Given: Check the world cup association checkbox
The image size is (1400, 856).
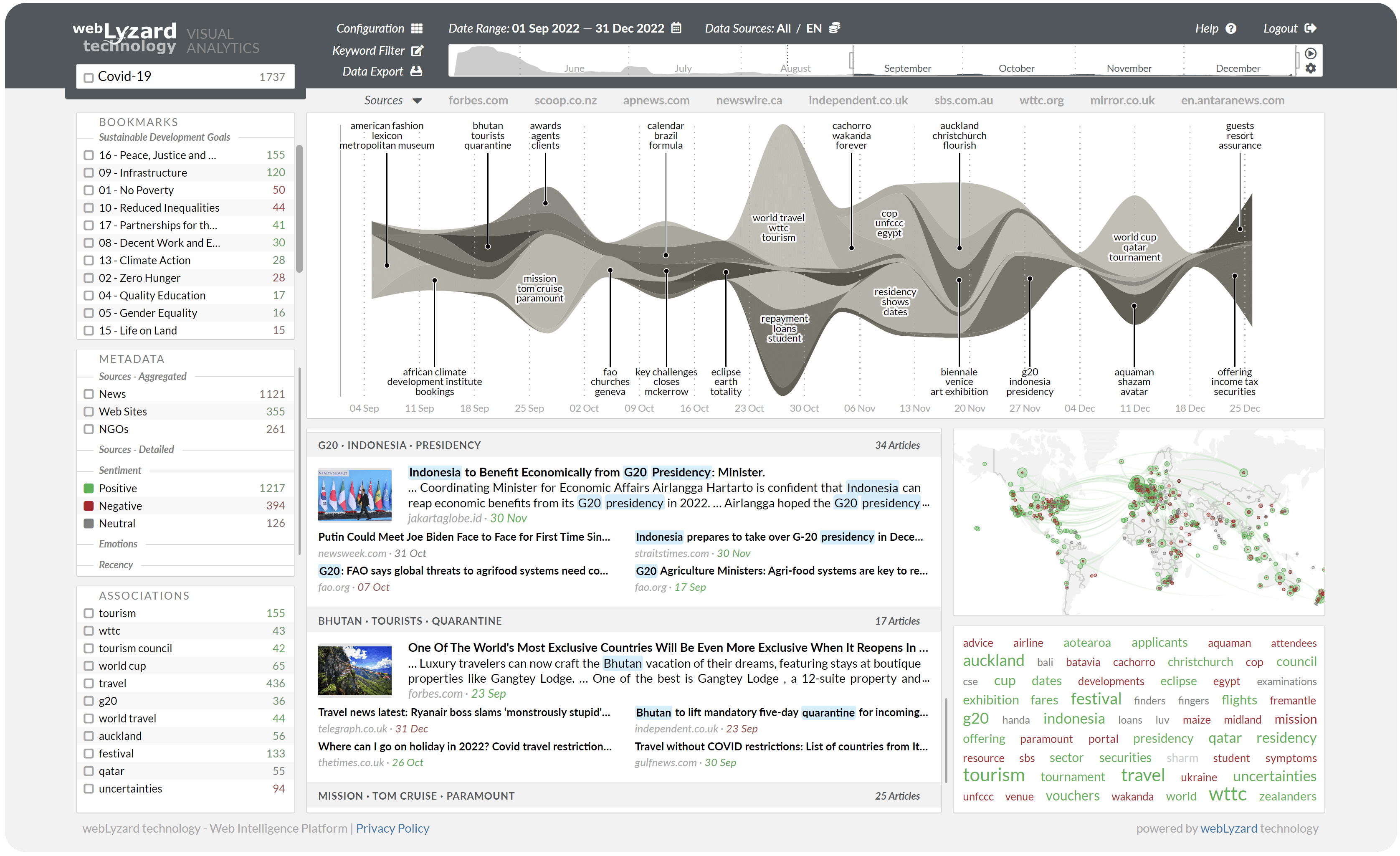Looking at the screenshot, I should coord(89,666).
